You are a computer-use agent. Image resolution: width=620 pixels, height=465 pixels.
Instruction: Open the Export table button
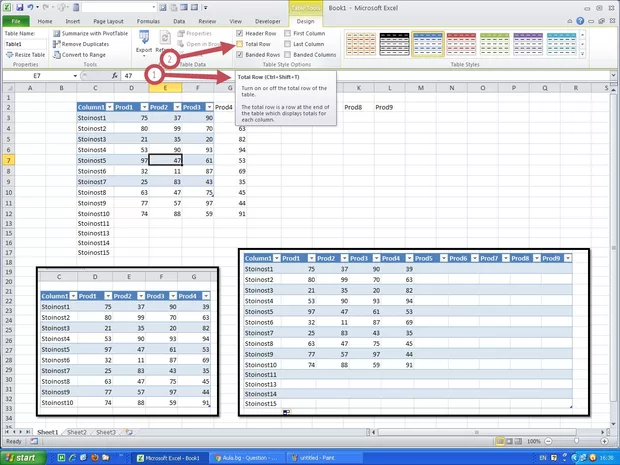tap(145, 40)
